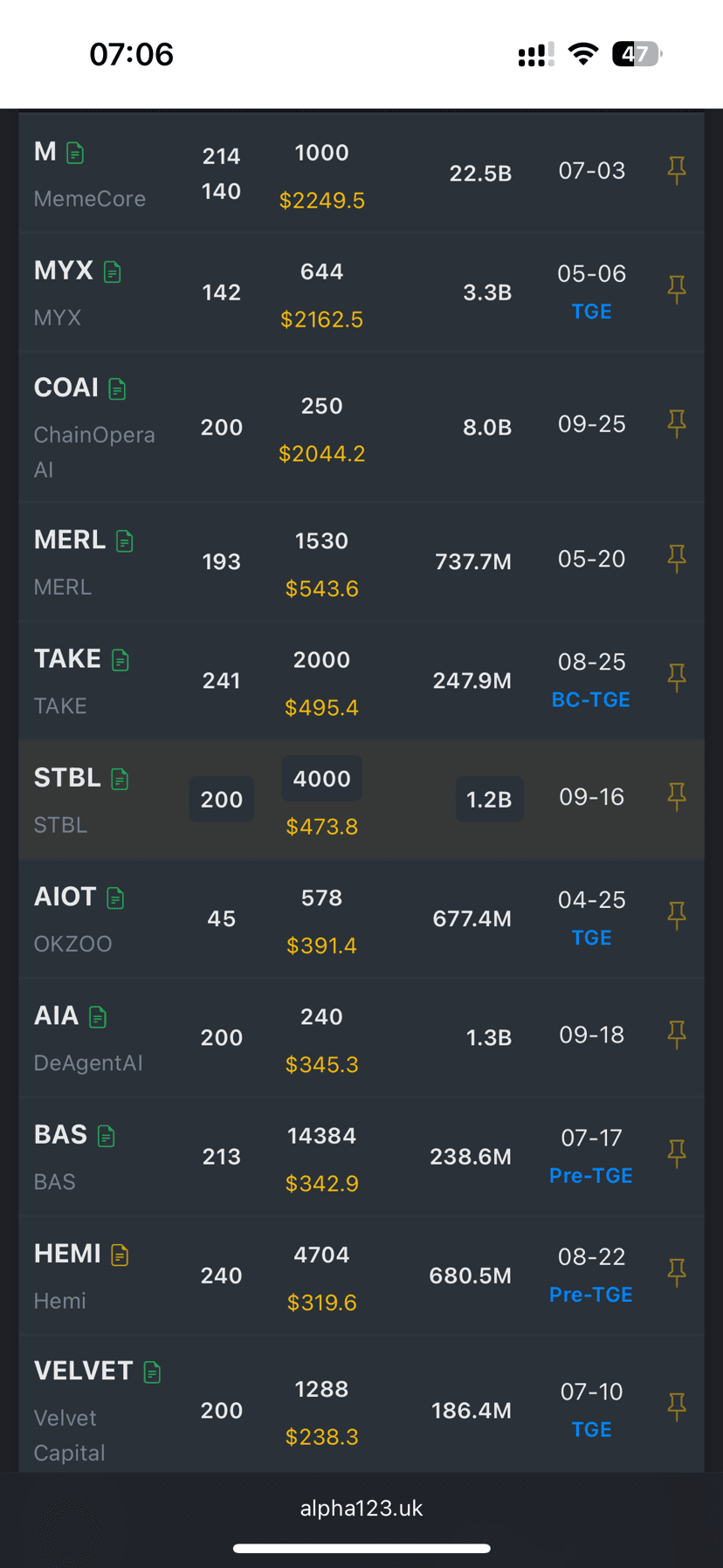Click the document icon beside VELVET
This screenshot has width=723, height=1568.
(x=152, y=1372)
